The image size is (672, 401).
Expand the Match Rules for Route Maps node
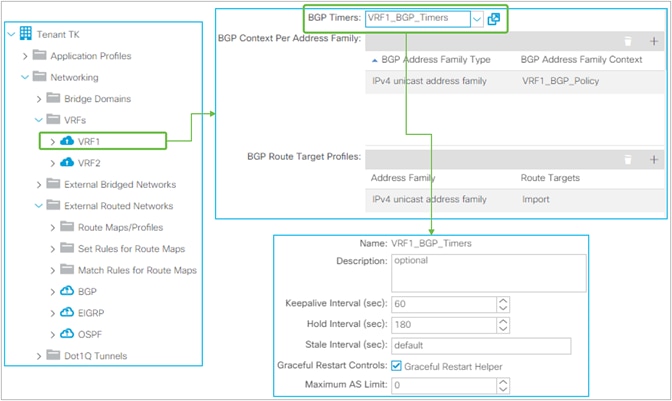(x=52, y=270)
